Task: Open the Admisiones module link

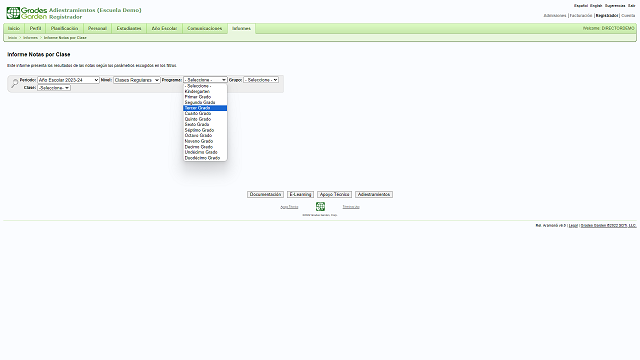Action: pos(555,16)
